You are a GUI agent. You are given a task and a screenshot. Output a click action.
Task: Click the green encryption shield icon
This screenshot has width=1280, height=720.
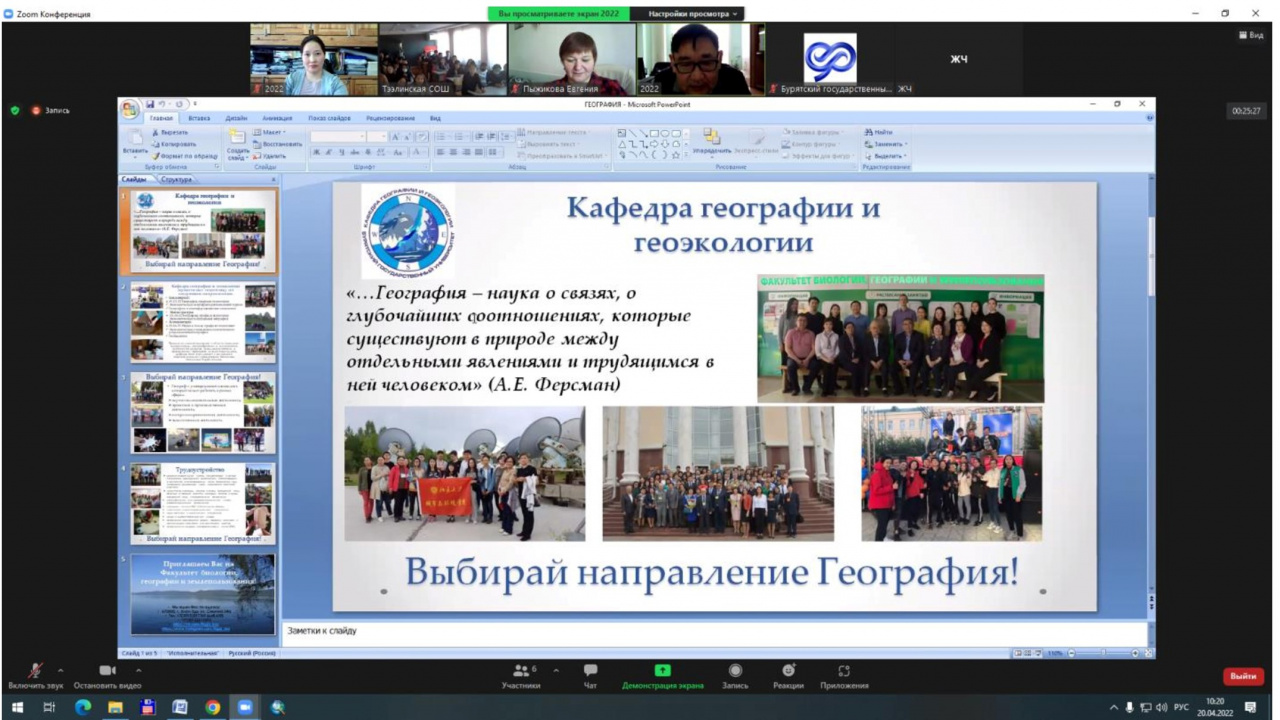(15, 110)
